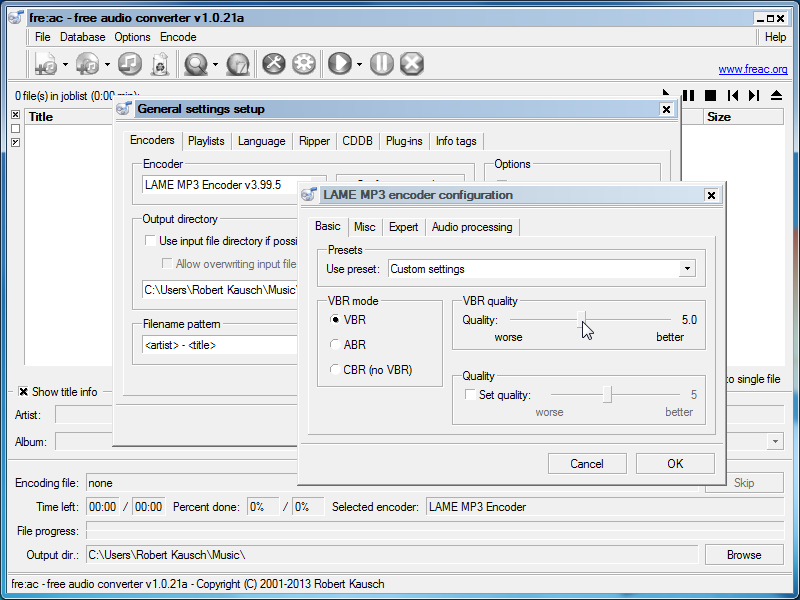Click the remove selected title music-note icon

(x=129, y=64)
